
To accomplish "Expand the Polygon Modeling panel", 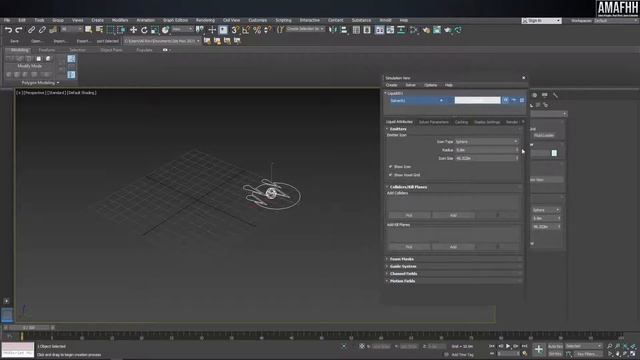I will click(x=40, y=83).
